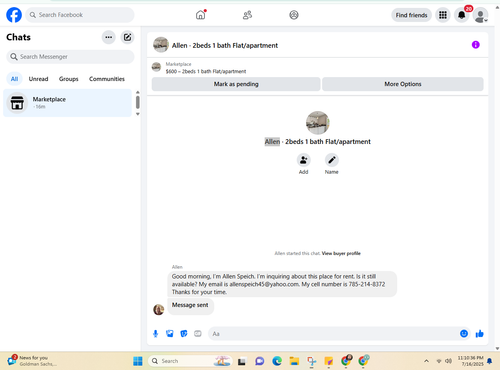Click the chat list scrollbar thumb
The width and height of the screenshot is (500, 370).
[x=138, y=102]
